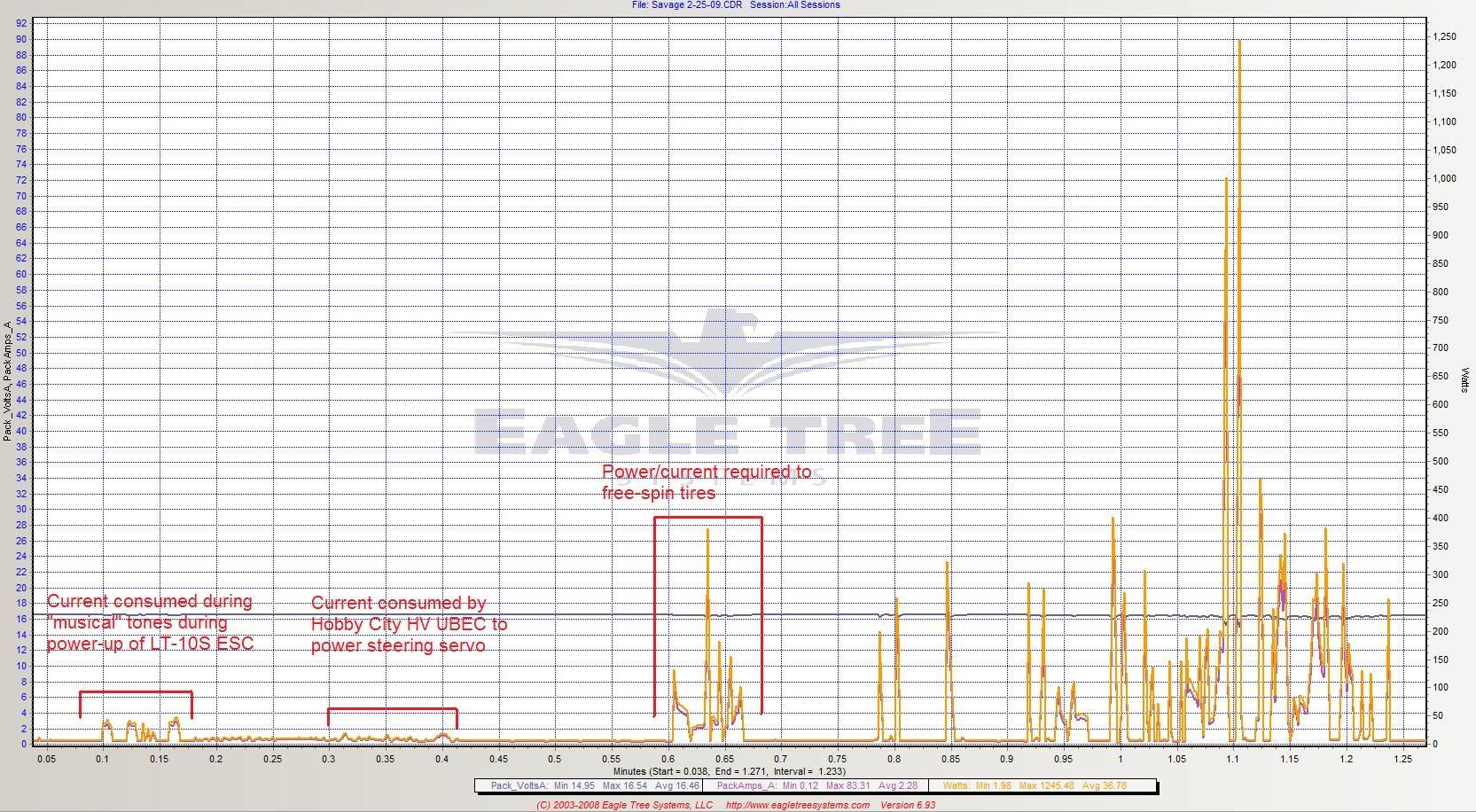Viewport: 1476px width, 812px height.
Task: Click the vertical 'Watts' axis title
Action: coord(1465,381)
